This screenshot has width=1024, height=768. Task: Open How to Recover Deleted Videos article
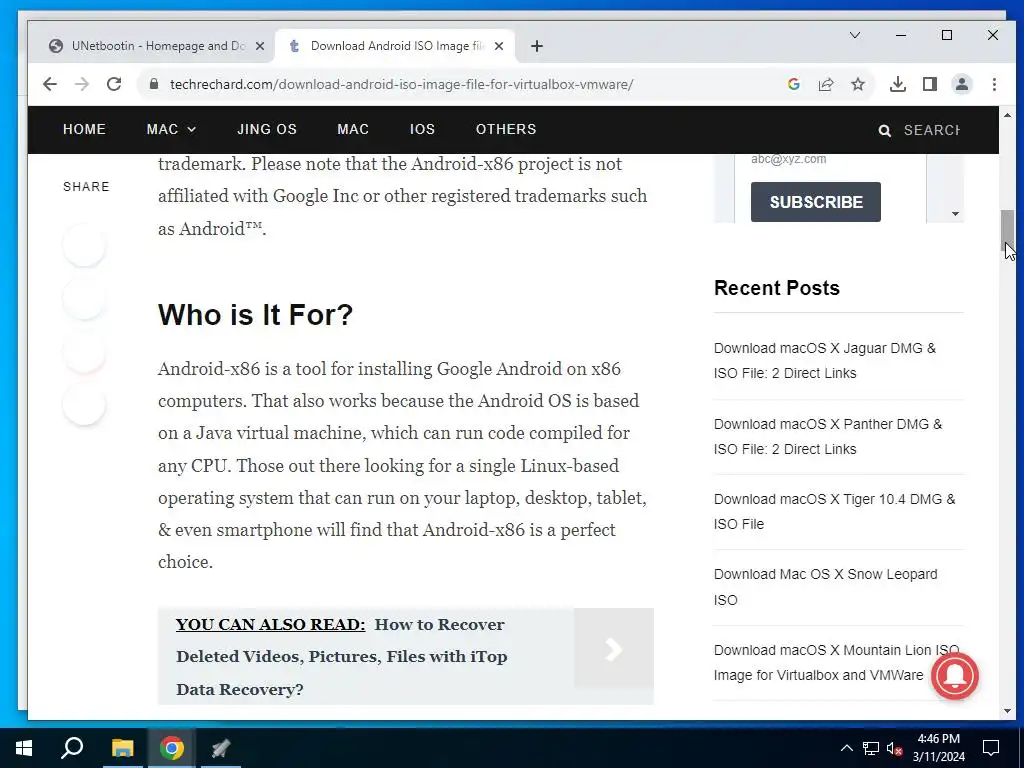[x=342, y=656]
